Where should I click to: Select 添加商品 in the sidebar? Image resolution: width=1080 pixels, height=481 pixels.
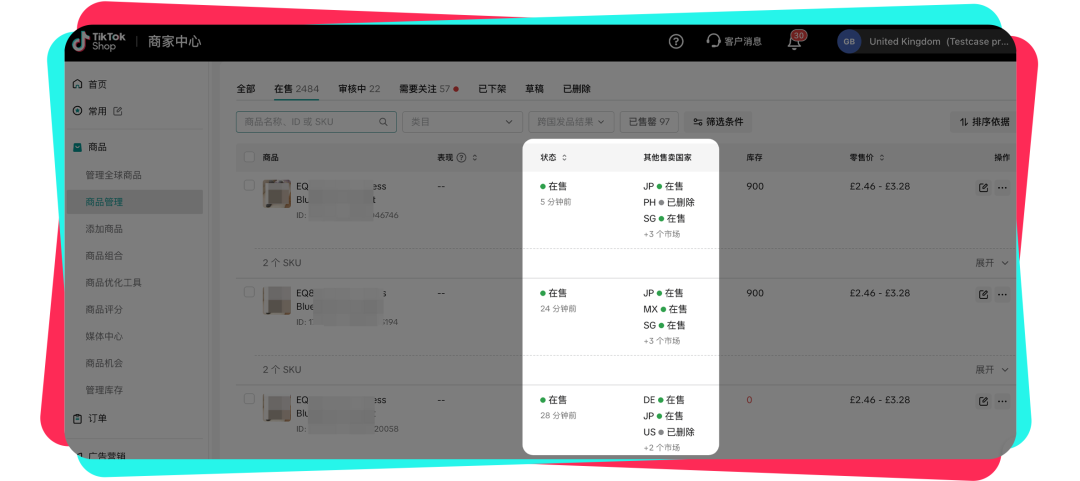pyautogui.click(x=104, y=229)
